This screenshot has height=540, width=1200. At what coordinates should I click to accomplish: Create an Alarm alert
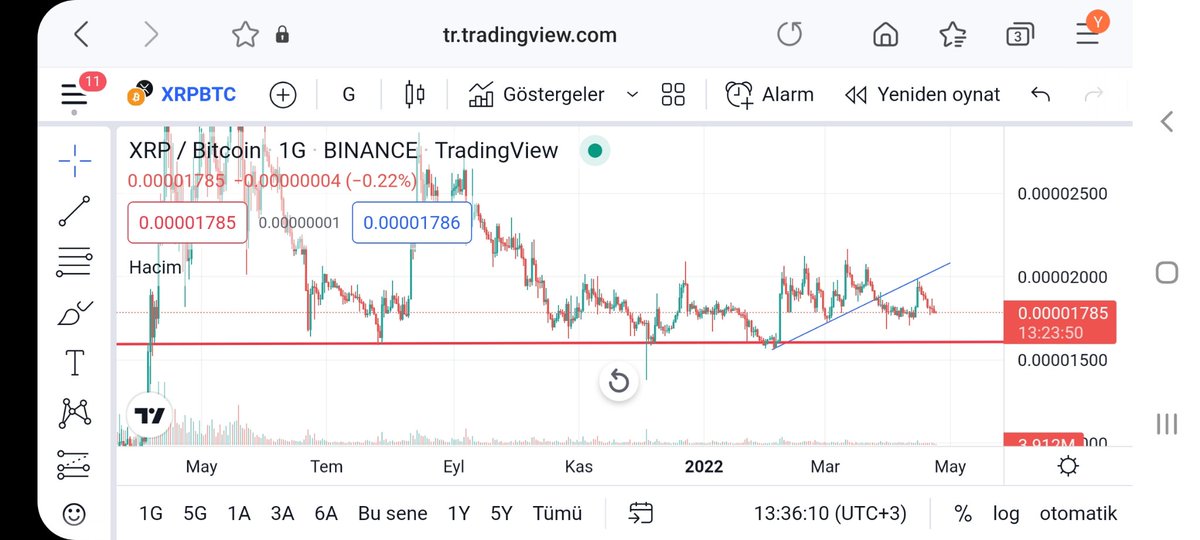[769, 95]
